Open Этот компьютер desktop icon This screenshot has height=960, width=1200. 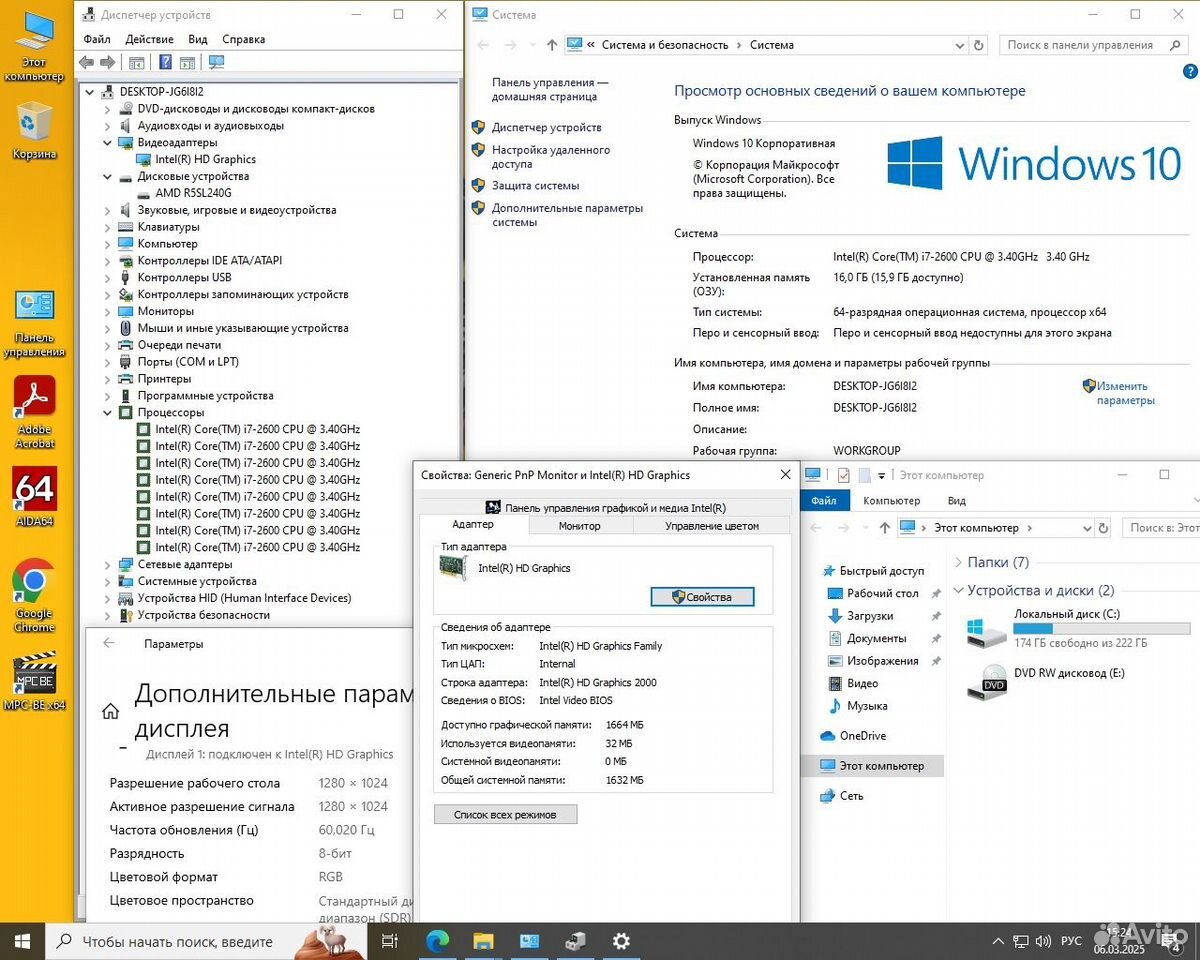pos(34,47)
